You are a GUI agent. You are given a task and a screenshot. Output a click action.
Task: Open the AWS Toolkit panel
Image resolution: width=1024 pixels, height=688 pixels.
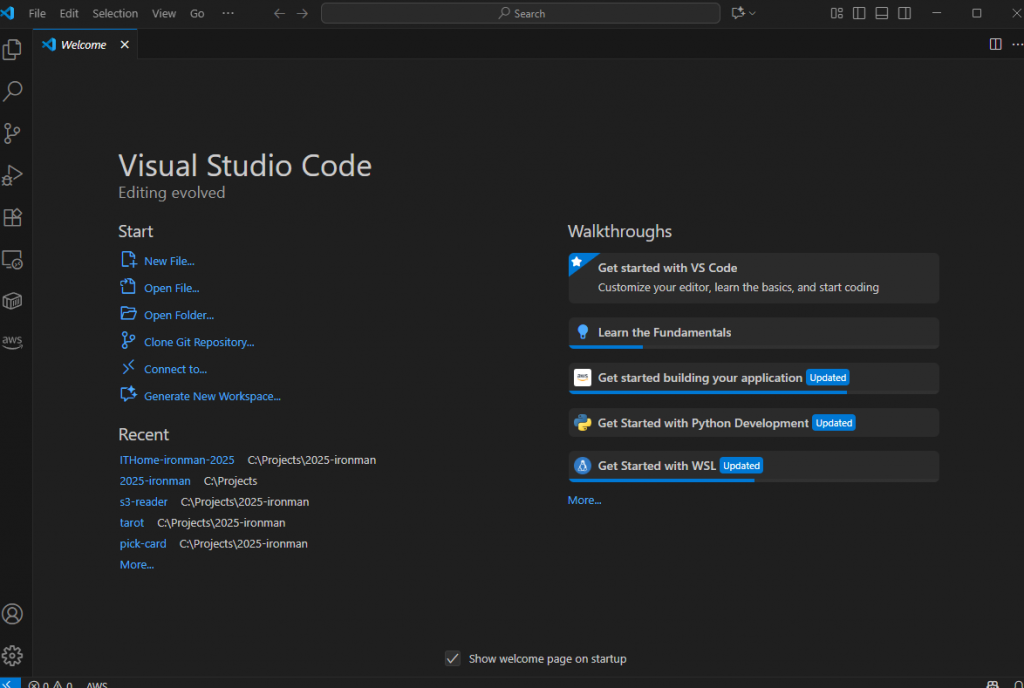point(13,342)
